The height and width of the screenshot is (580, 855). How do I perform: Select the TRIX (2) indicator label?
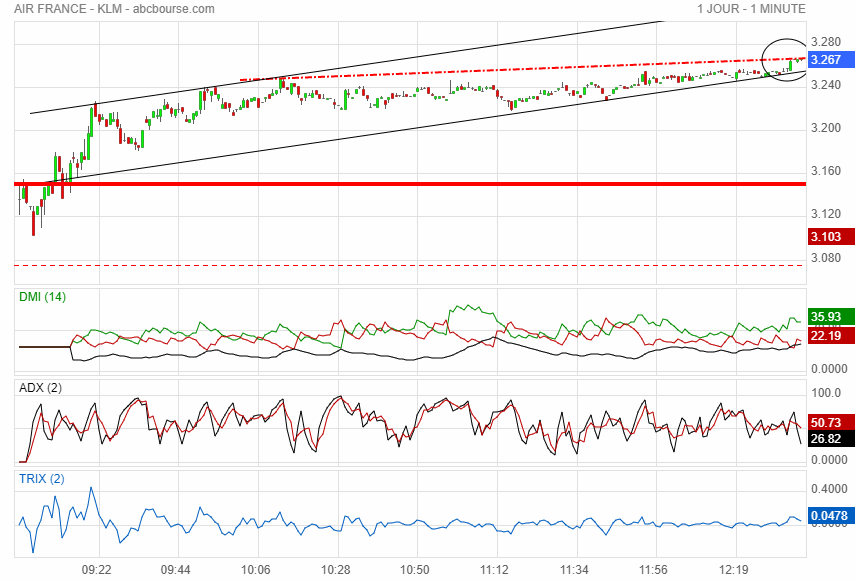pos(42,479)
